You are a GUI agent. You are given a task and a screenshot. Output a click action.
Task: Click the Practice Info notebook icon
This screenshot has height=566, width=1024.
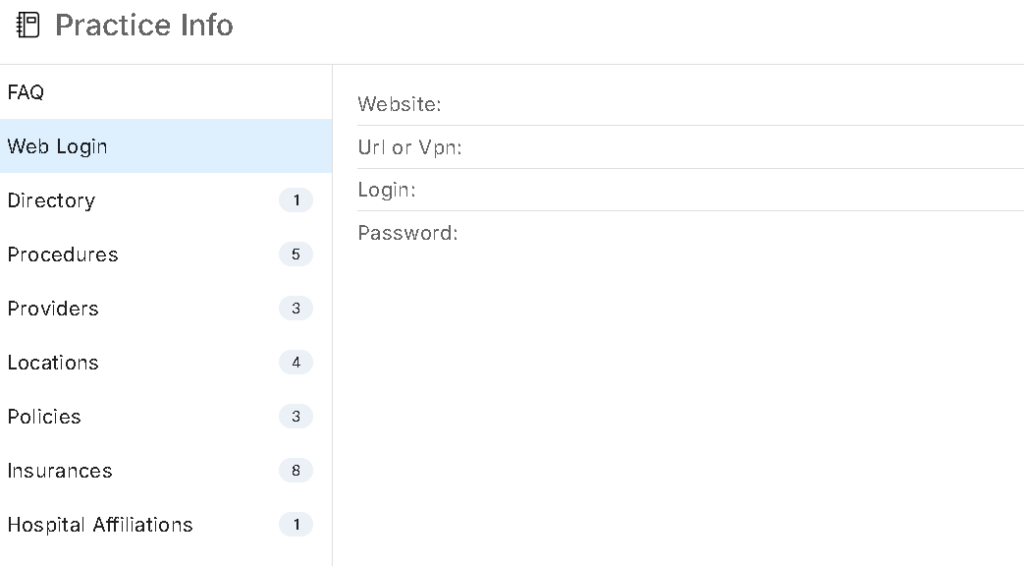tap(27, 25)
